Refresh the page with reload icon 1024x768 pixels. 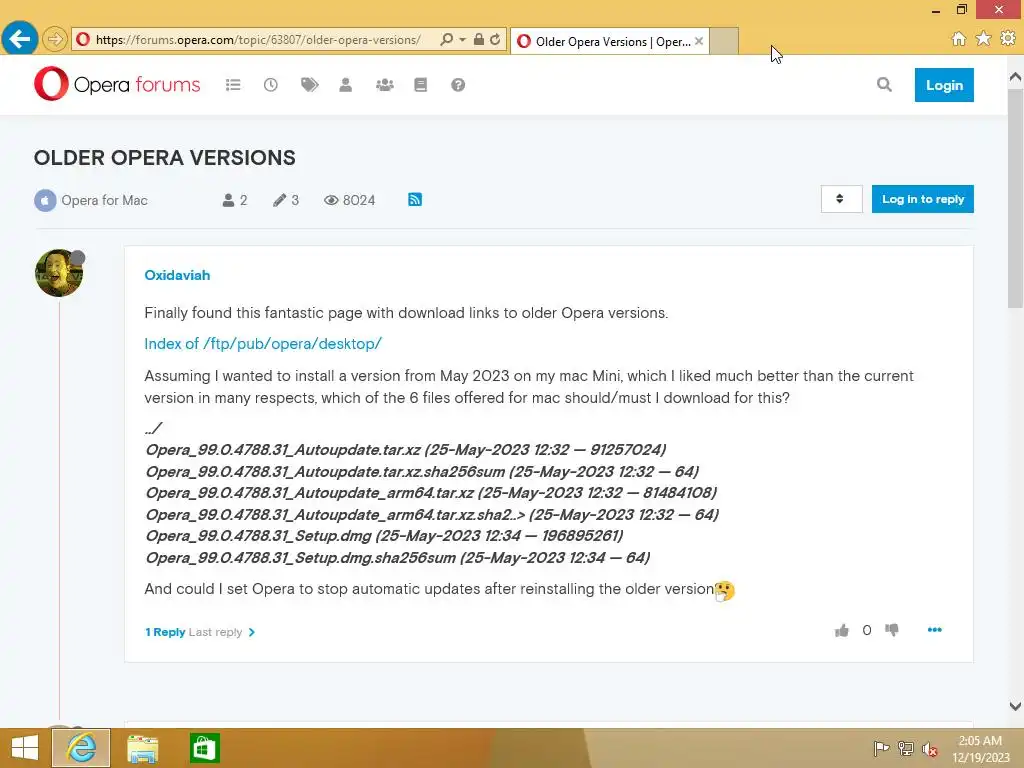(495, 40)
